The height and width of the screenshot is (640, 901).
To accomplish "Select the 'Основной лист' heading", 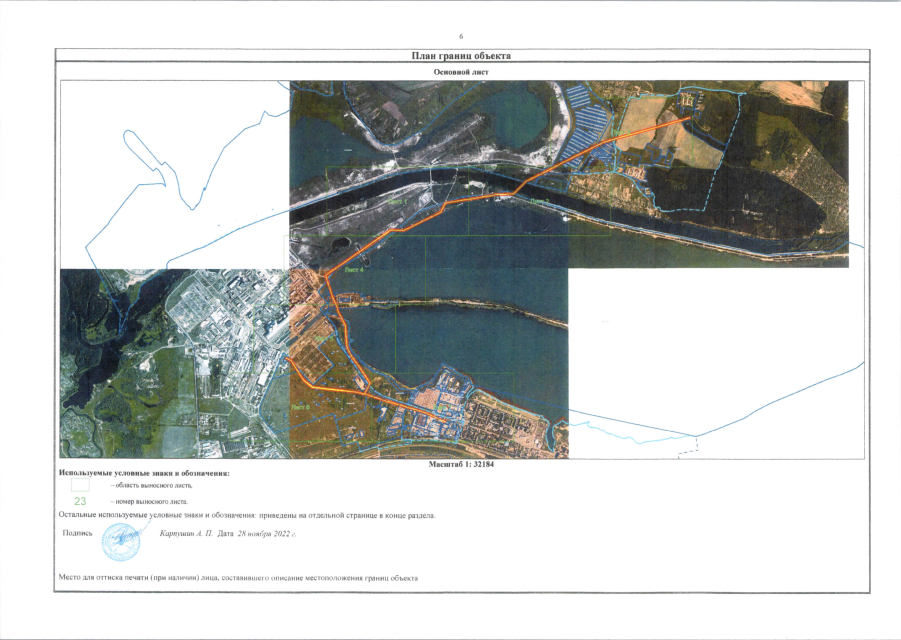I will [x=461, y=73].
